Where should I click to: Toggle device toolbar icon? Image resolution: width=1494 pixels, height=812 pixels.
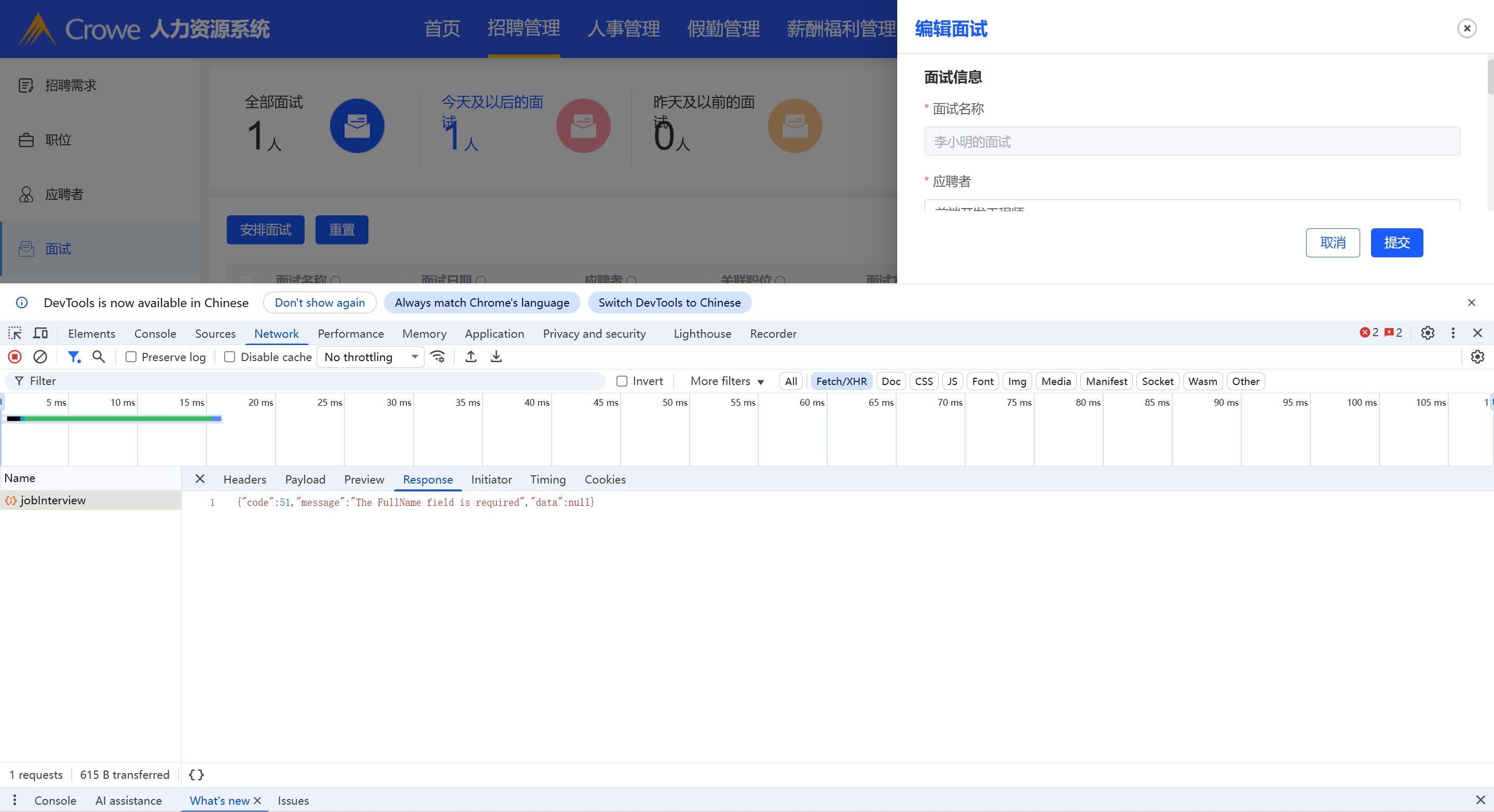[40, 334]
